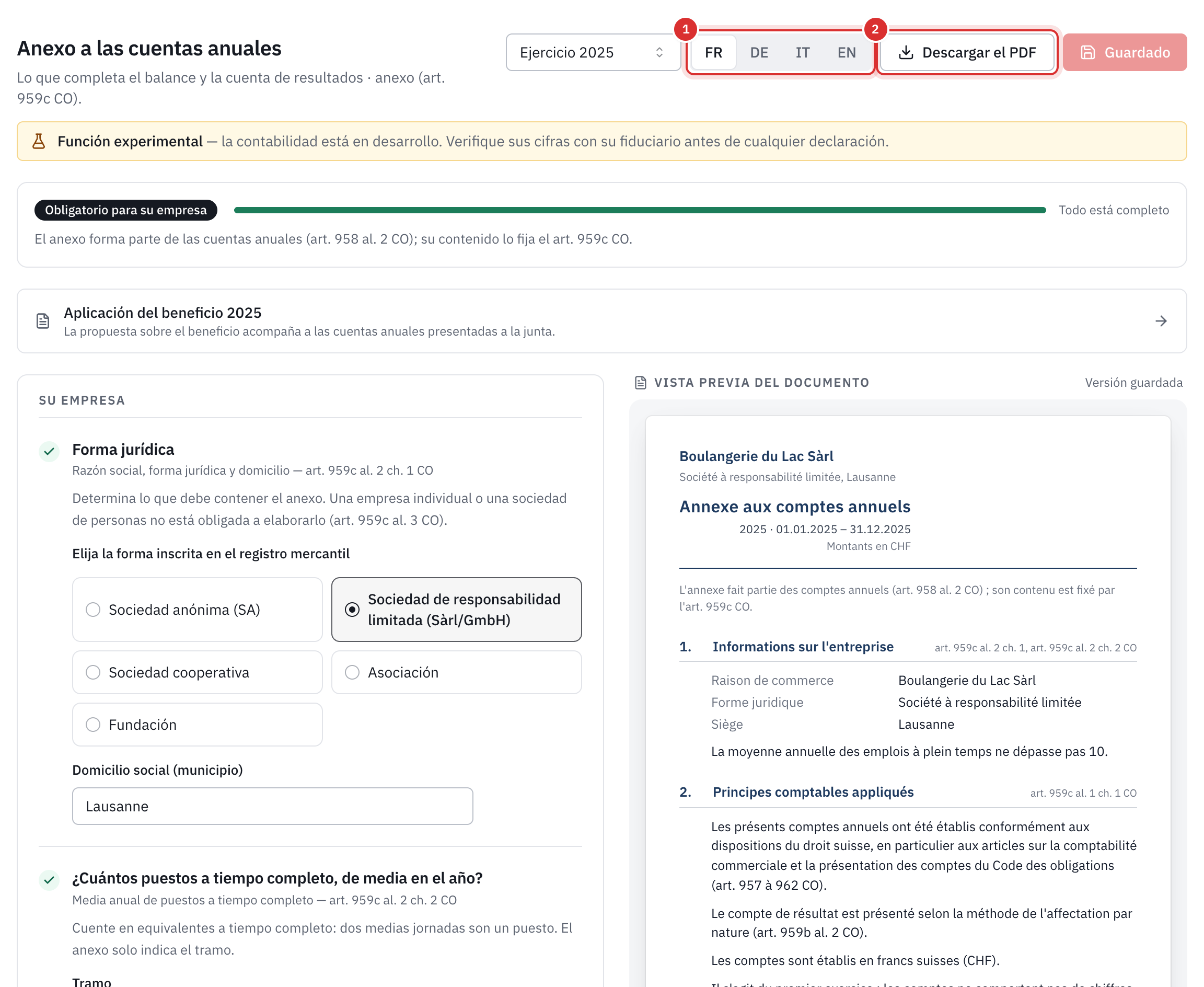The width and height of the screenshot is (1204, 987).
Task: Click the Raison de commerce label in preview
Action: tap(772, 681)
